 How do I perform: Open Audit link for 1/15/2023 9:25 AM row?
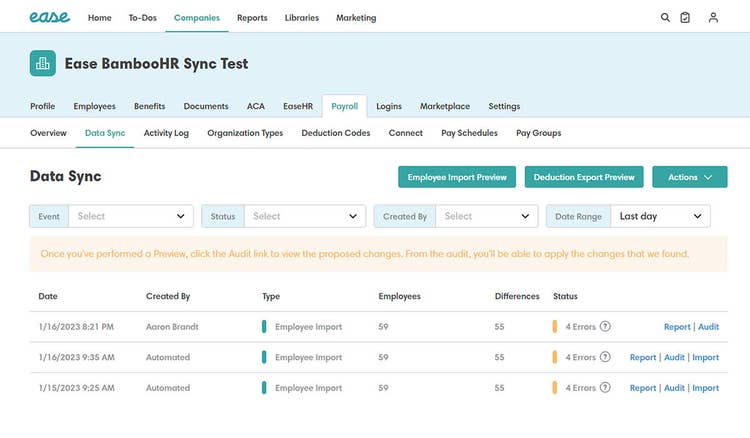674,388
